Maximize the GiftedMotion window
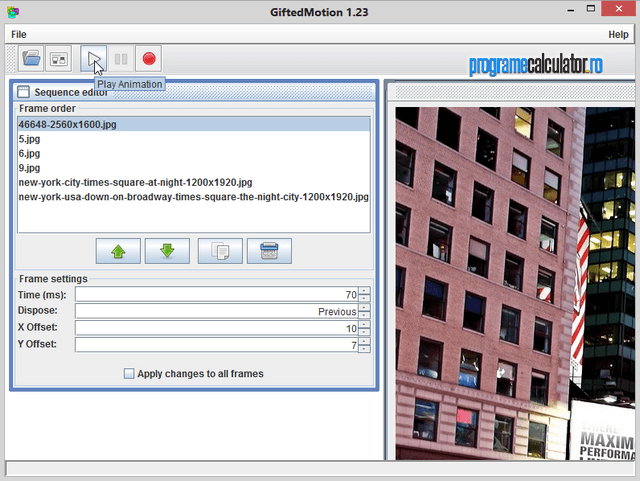This screenshot has width=640, height=481. tap(591, 9)
